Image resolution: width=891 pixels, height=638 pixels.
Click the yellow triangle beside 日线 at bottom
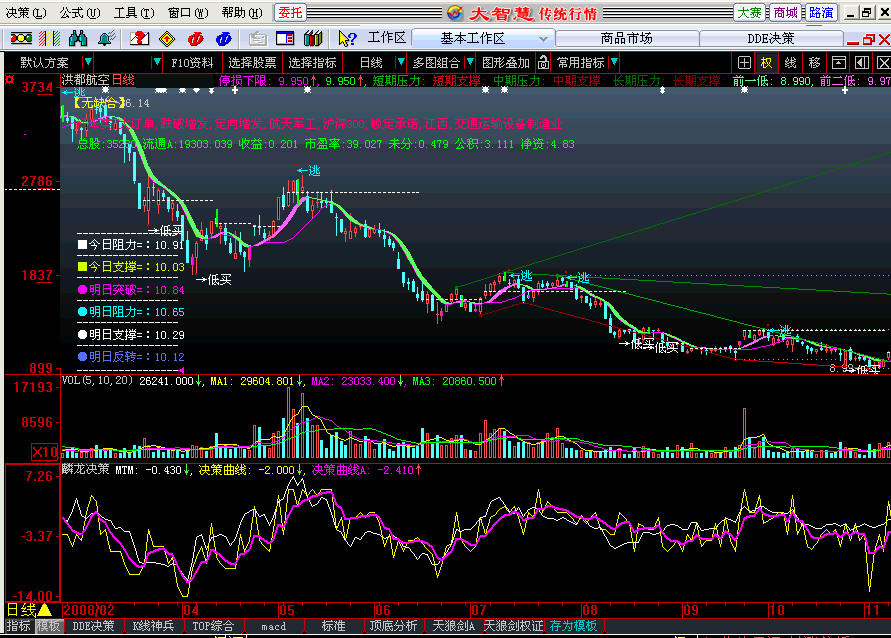point(44,610)
